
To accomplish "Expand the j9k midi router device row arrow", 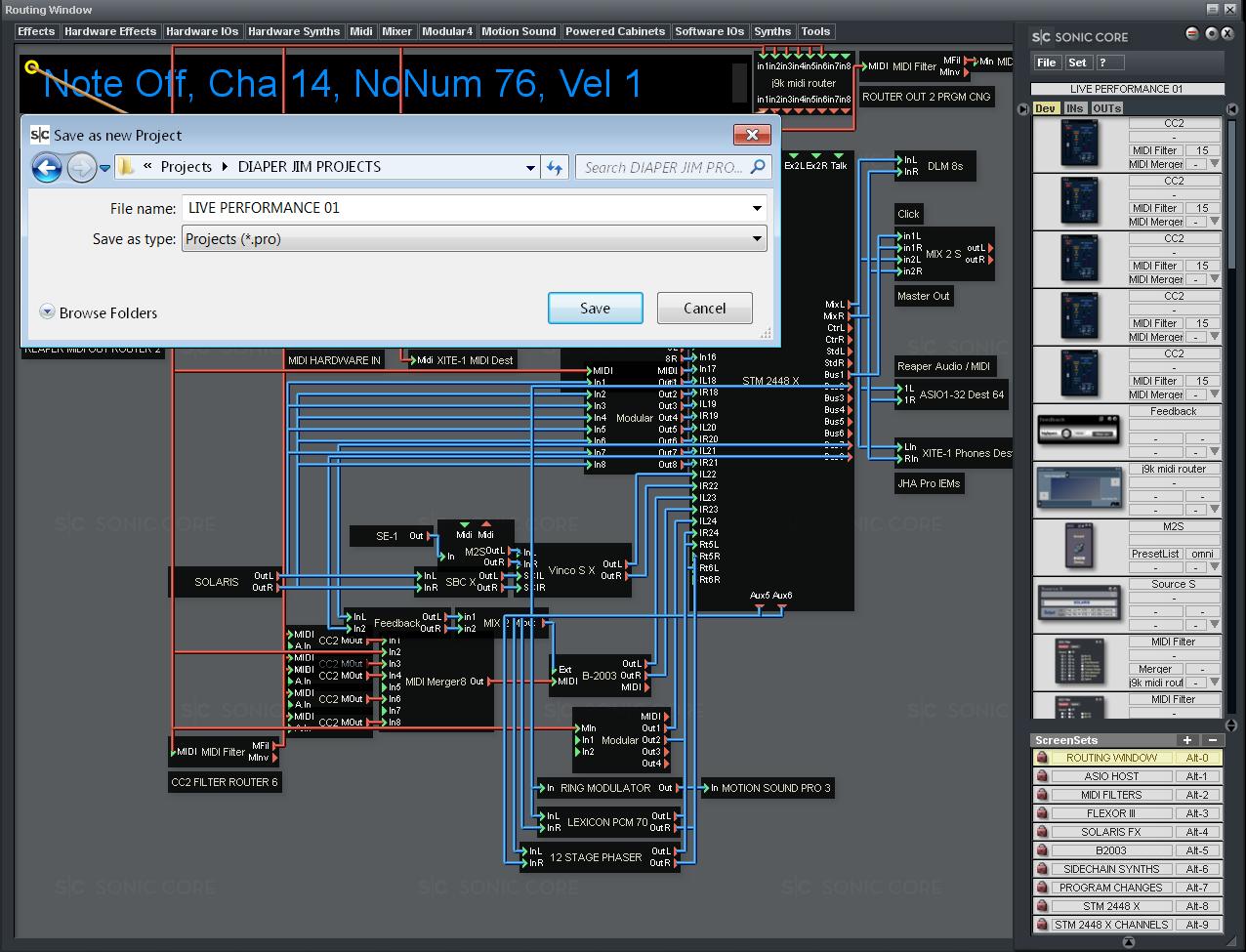I will (x=1215, y=510).
